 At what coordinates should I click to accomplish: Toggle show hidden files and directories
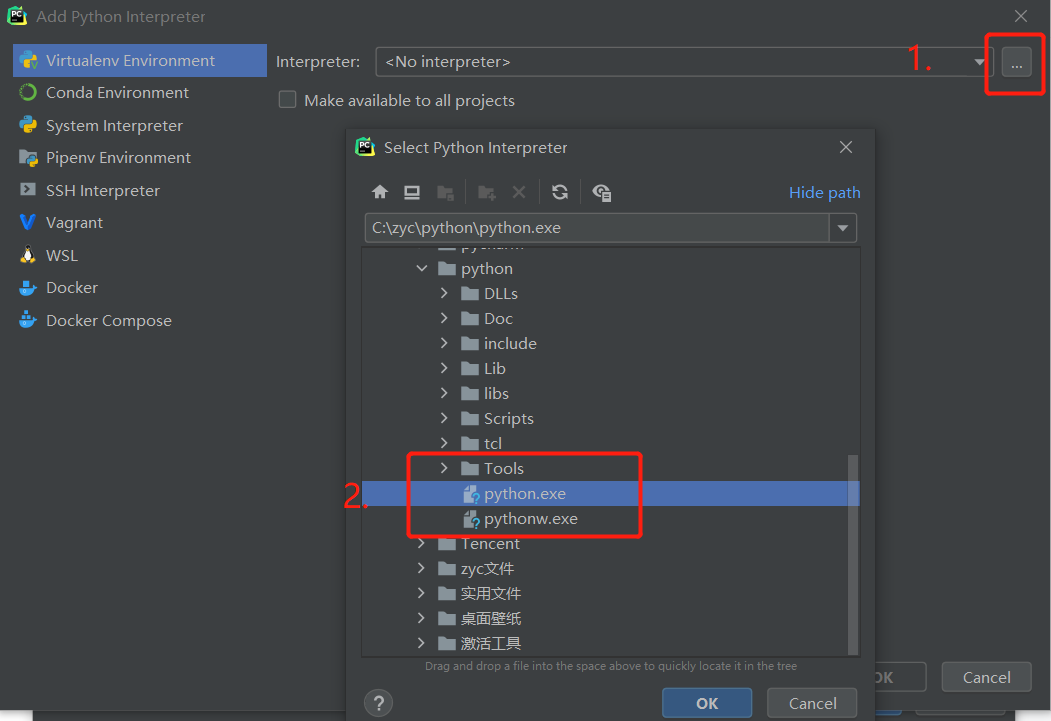click(x=601, y=192)
